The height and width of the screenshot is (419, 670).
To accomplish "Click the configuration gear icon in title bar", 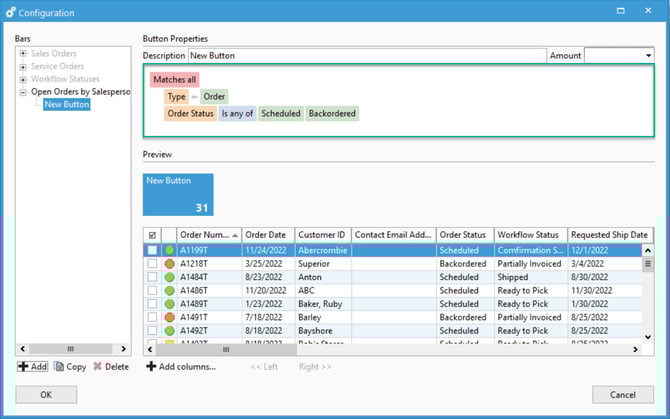I will tap(11, 12).
